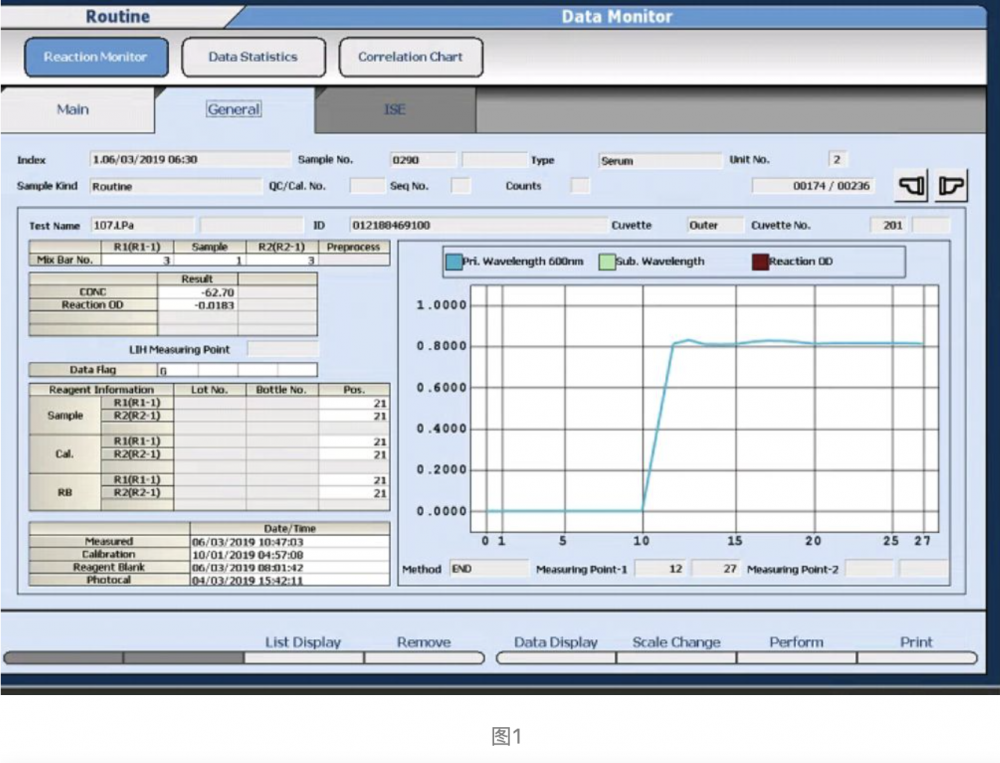Click the blue Pri. Wavelength 600nm swatch

pos(453,262)
